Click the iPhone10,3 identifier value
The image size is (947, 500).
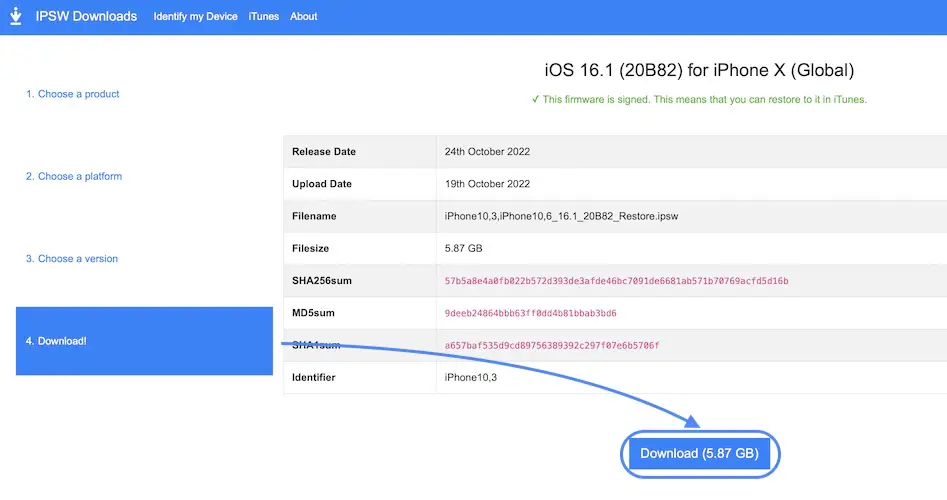pyautogui.click(x=471, y=378)
